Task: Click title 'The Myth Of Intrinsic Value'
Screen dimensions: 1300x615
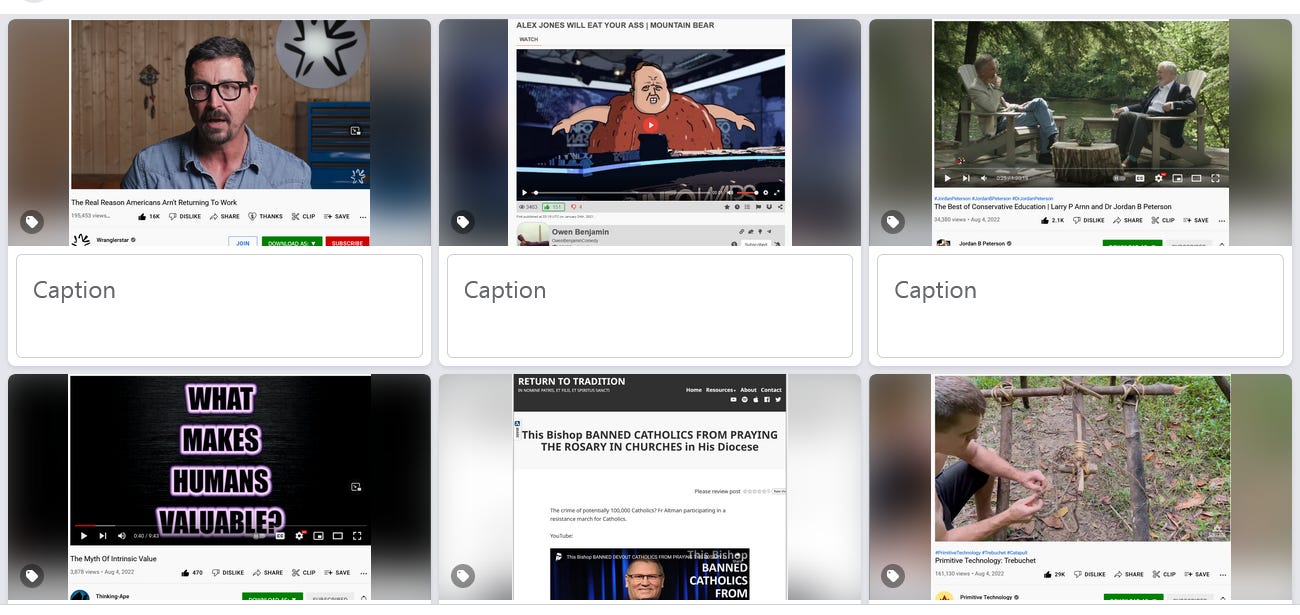Action: 113,559
